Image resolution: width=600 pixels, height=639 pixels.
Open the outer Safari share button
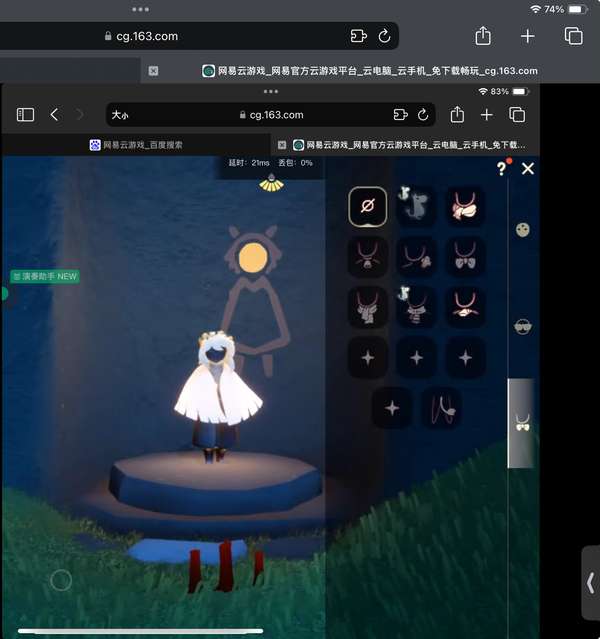click(x=483, y=35)
